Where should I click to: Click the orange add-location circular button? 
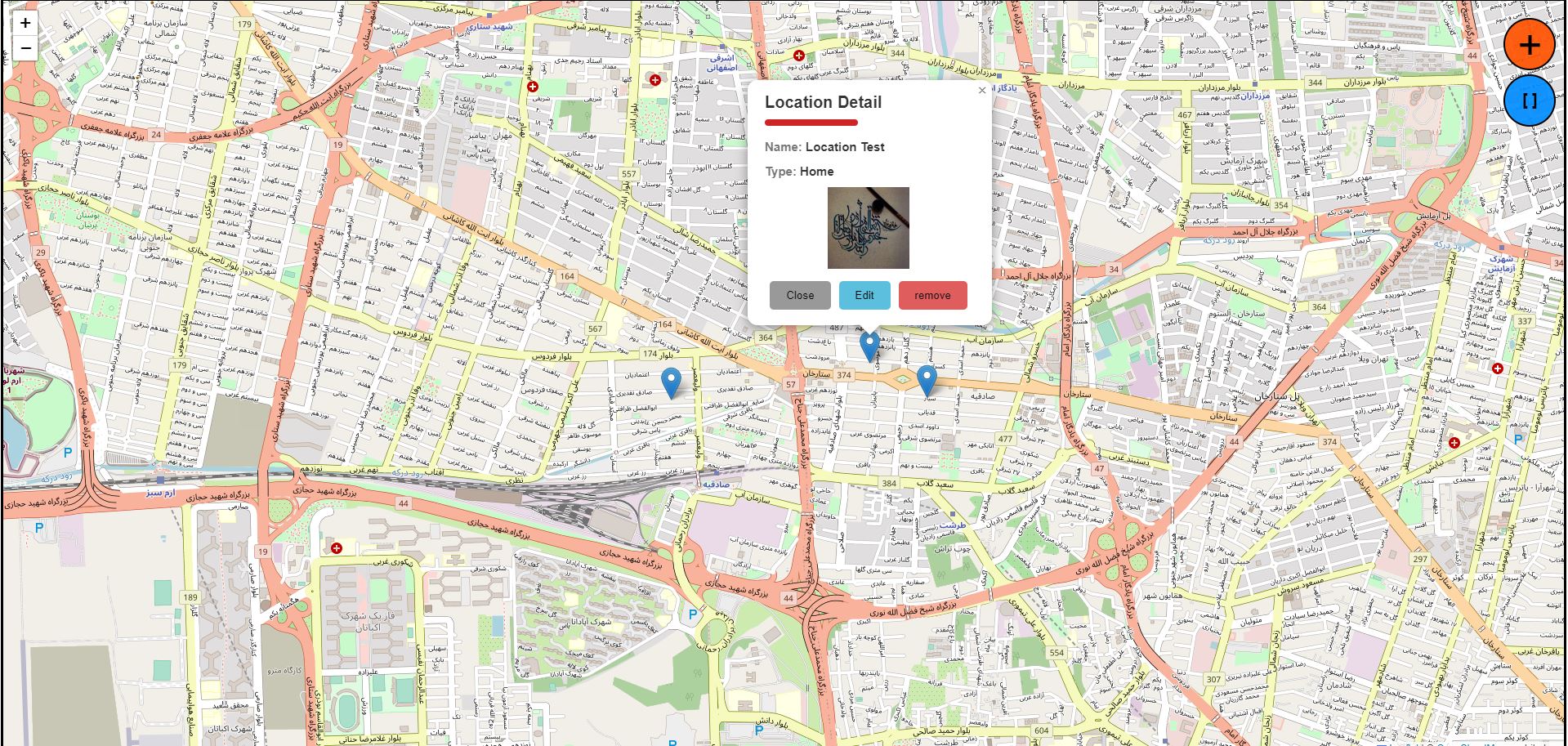(1529, 45)
